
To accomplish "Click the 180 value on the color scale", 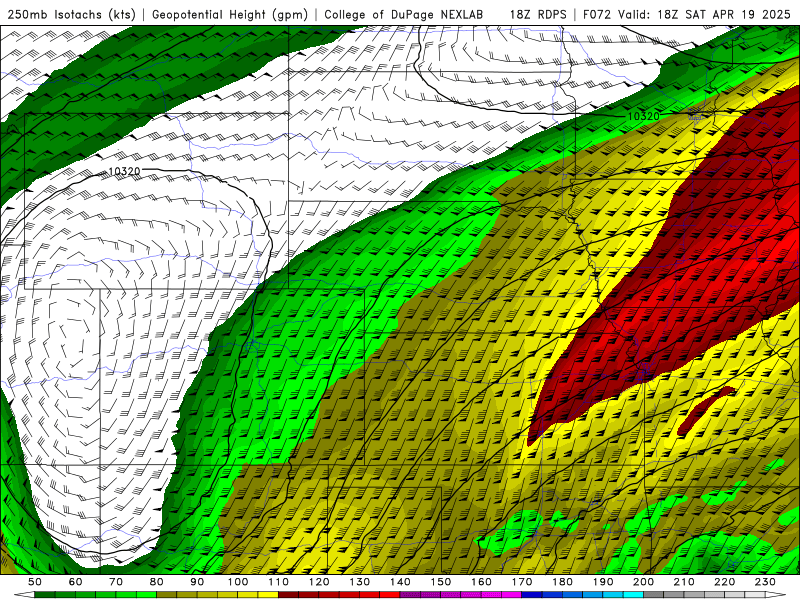I will (x=562, y=582).
